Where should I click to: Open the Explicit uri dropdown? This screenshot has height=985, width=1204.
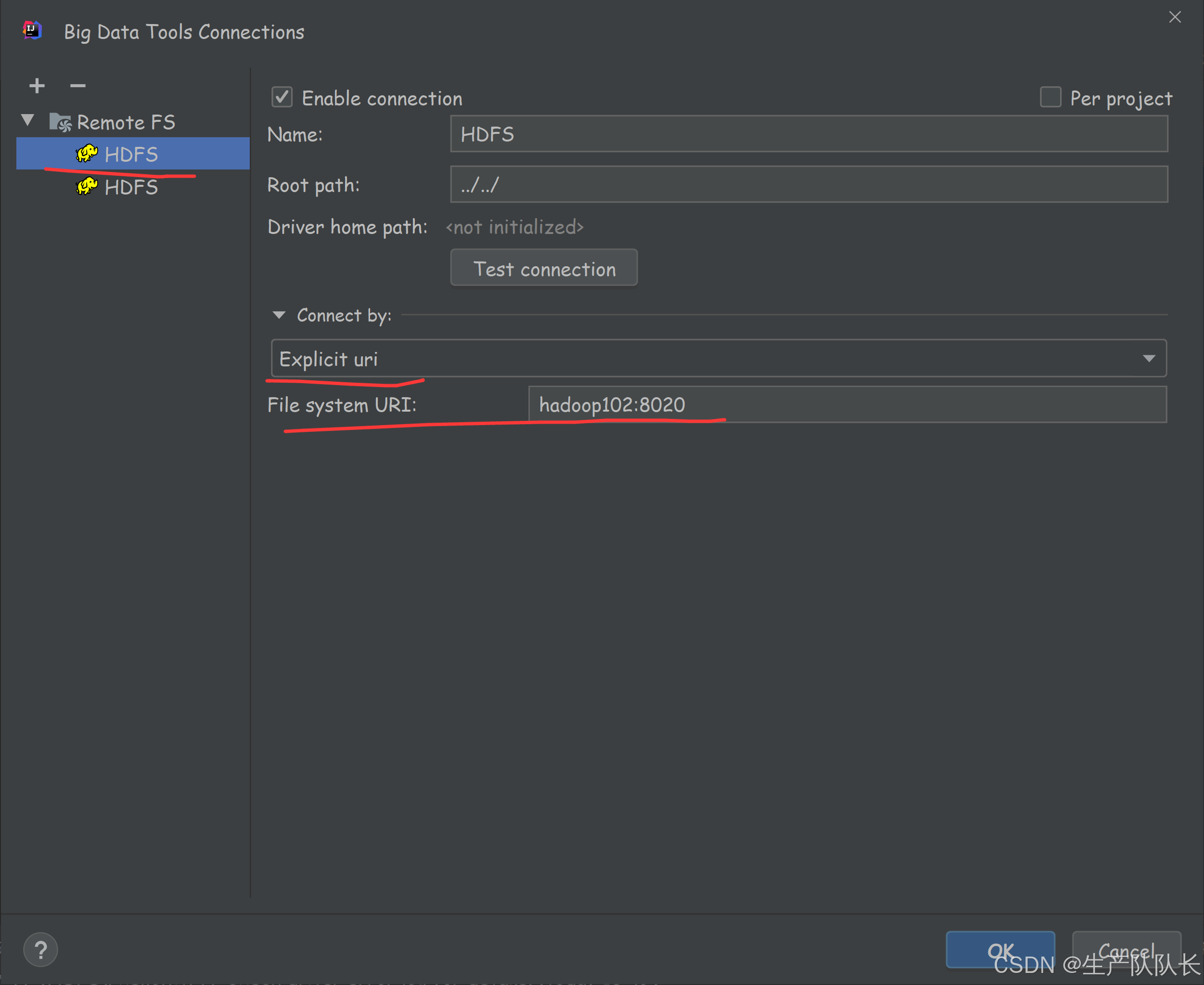718,359
